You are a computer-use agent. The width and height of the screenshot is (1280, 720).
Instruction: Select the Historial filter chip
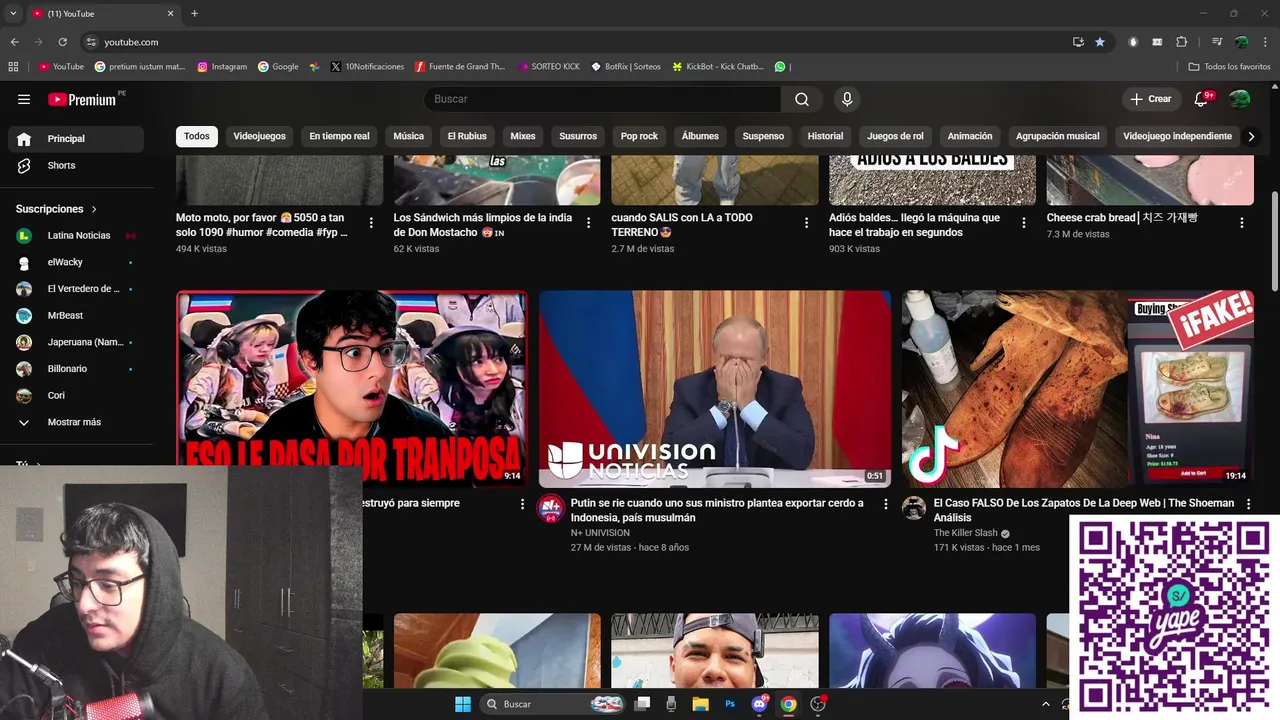[x=825, y=136]
